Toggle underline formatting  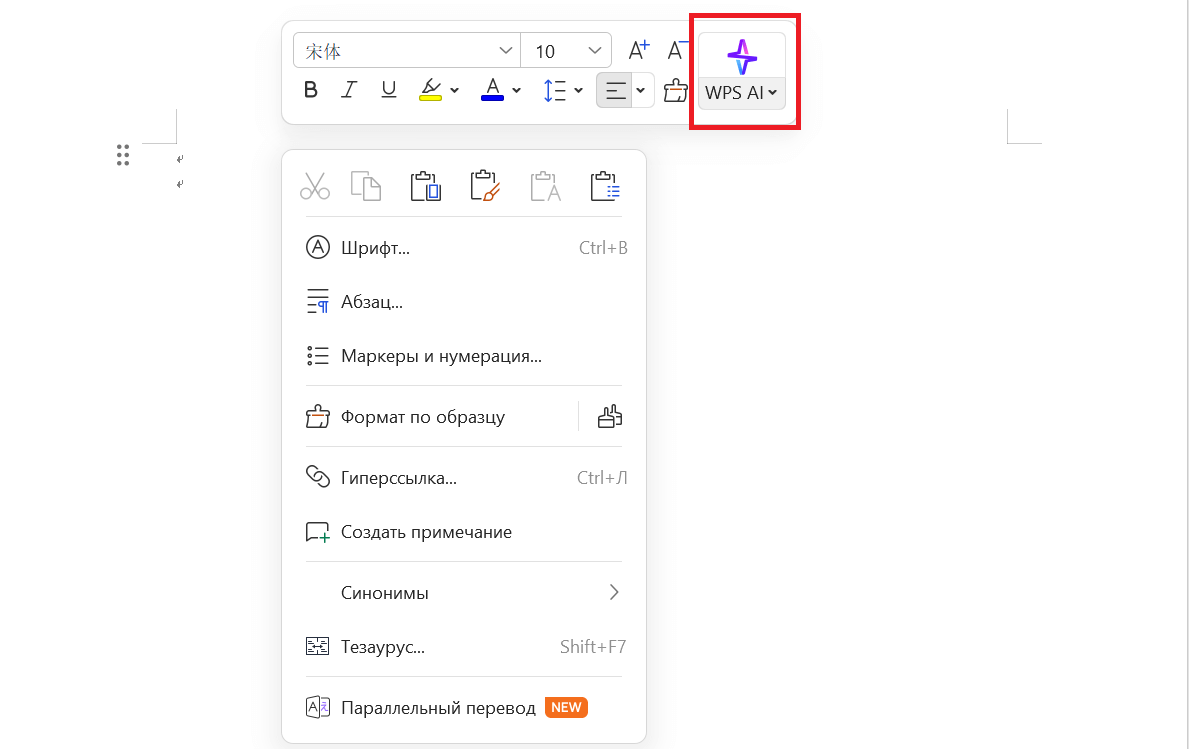[x=388, y=89]
